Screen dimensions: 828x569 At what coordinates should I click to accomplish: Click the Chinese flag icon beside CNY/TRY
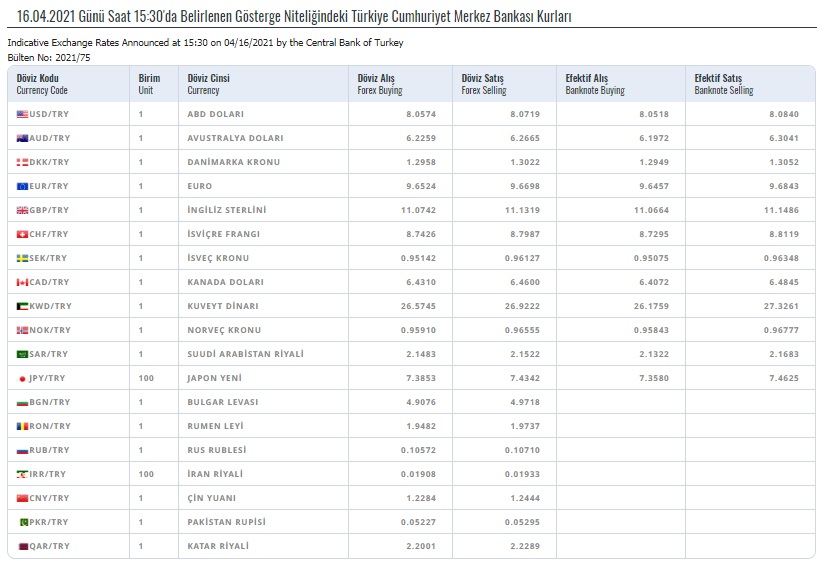(x=22, y=498)
